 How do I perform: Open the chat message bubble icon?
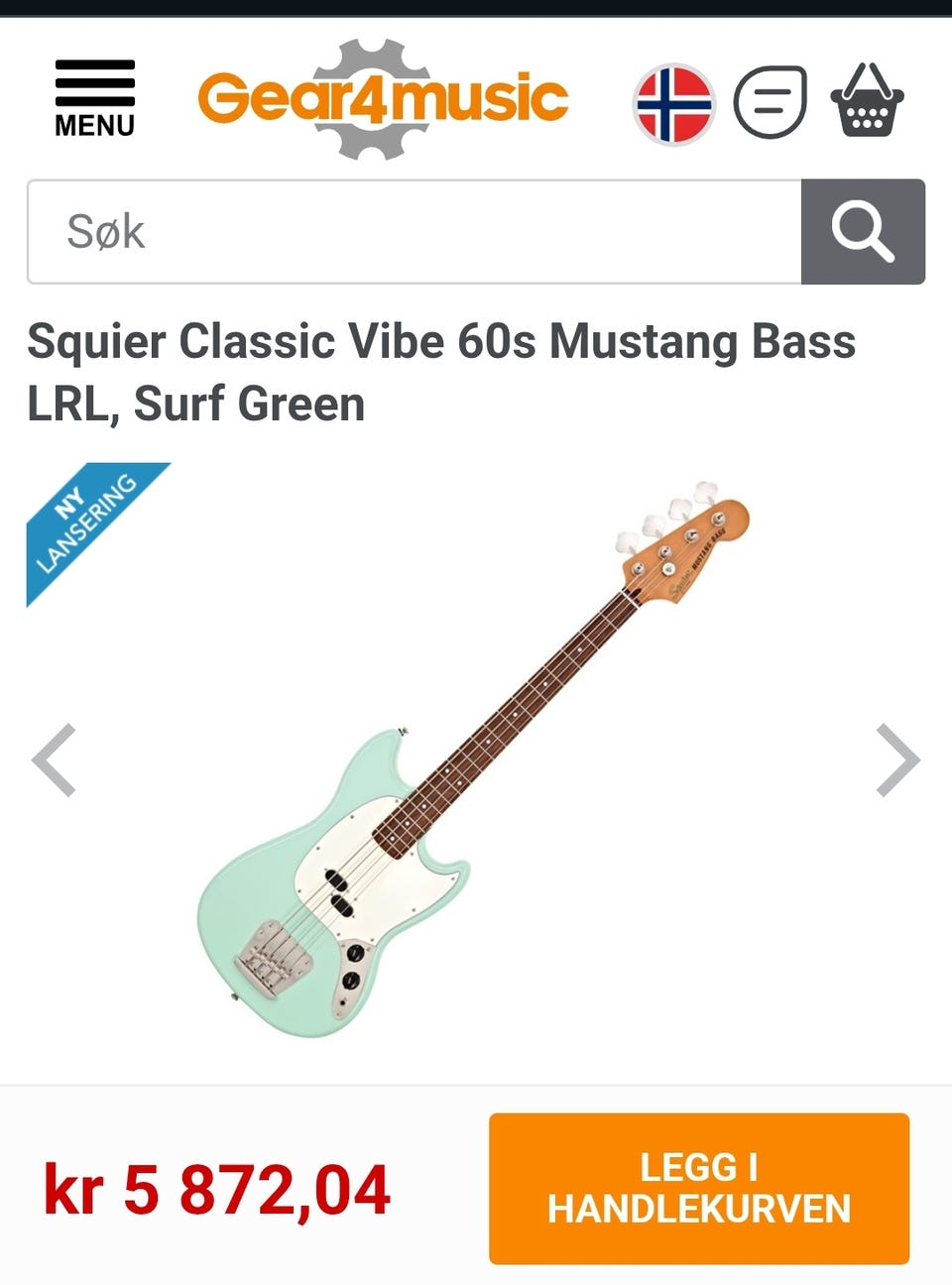(x=771, y=101)
